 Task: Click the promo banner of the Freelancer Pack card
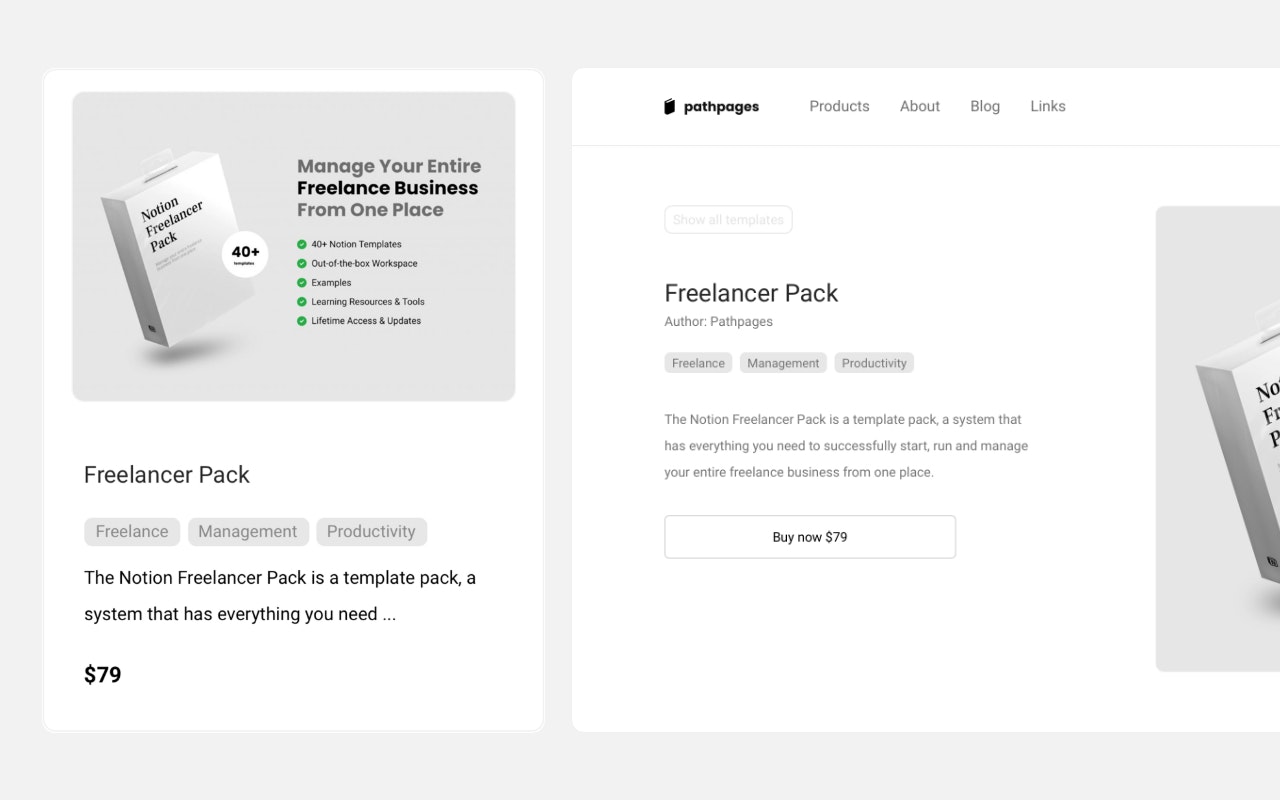pyautogui.click(x=293, y=245)
